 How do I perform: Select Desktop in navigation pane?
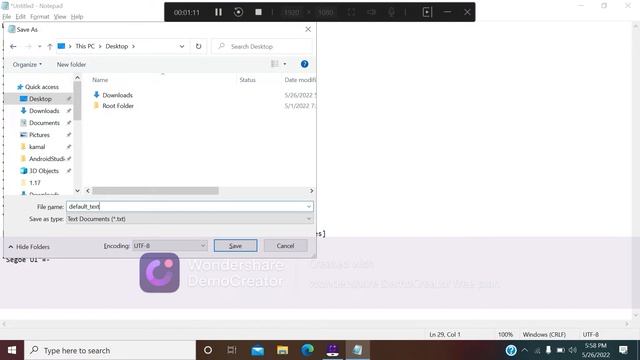(40, 99)
